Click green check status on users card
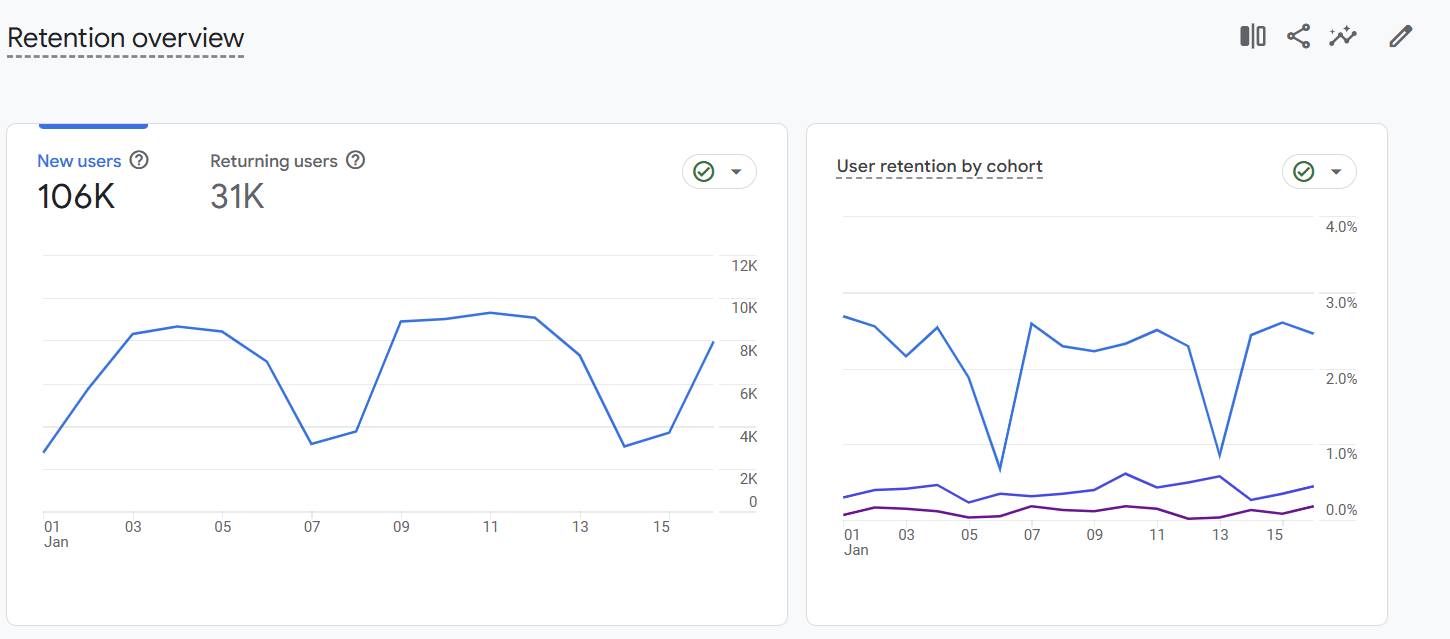 703,172
